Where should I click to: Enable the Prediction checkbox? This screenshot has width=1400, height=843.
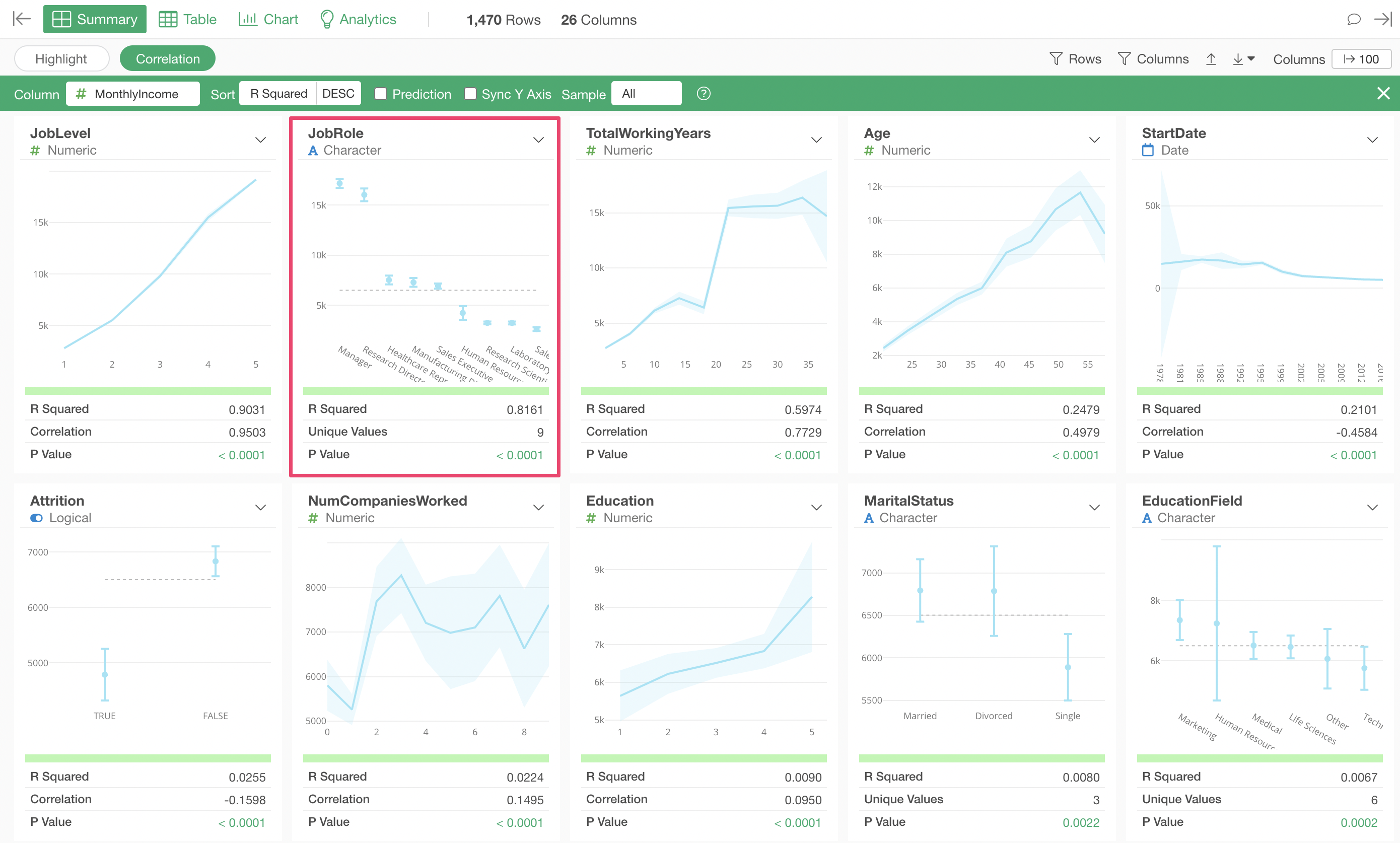(381, 94)
